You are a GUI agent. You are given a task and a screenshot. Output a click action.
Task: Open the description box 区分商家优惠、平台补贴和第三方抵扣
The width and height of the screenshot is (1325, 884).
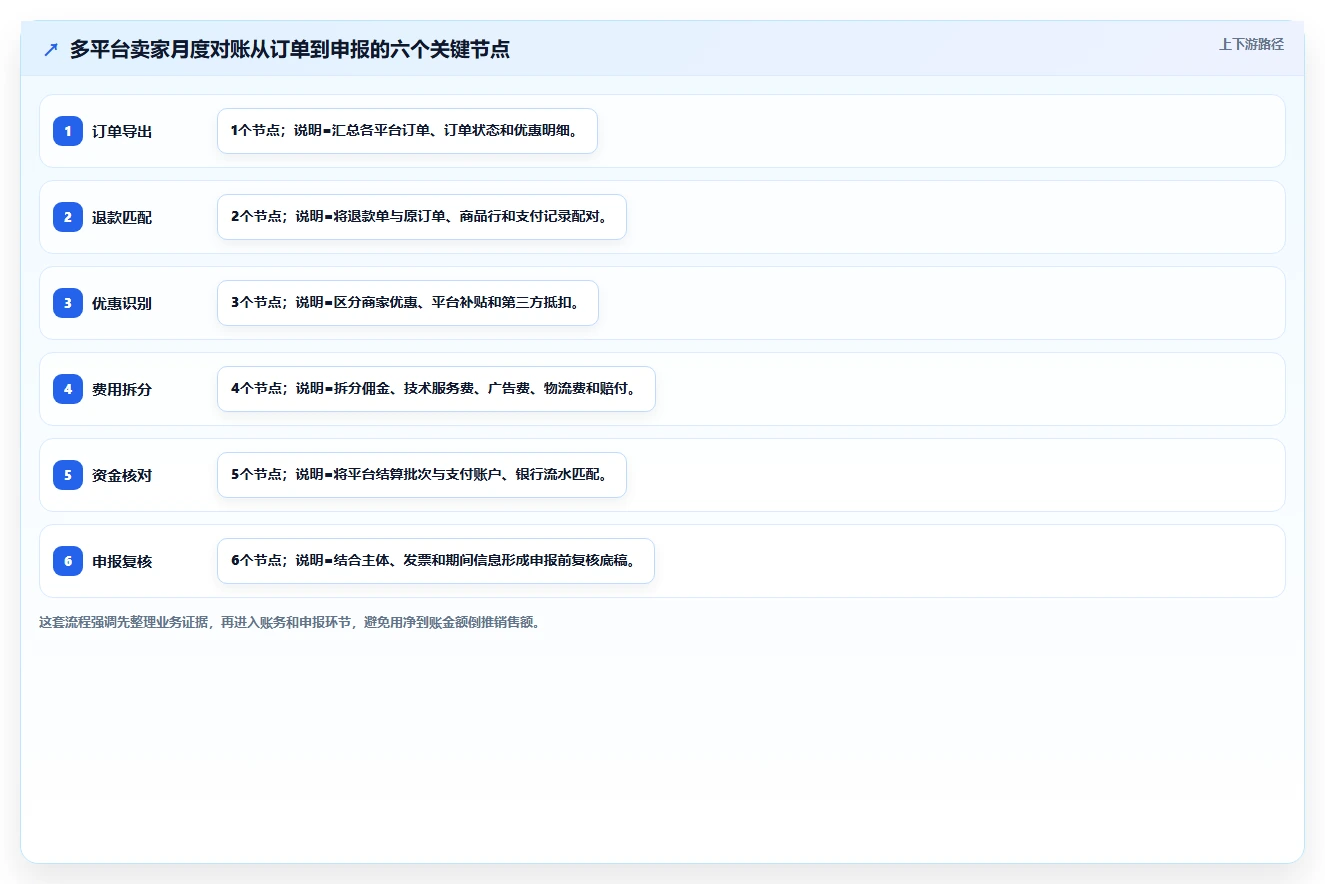point(408,303)
